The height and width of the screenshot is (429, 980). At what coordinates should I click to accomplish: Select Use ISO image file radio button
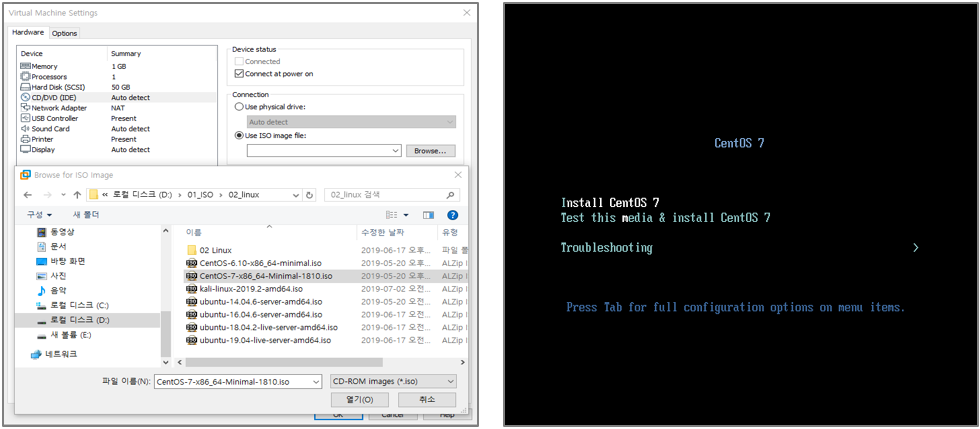coord(239,135)
